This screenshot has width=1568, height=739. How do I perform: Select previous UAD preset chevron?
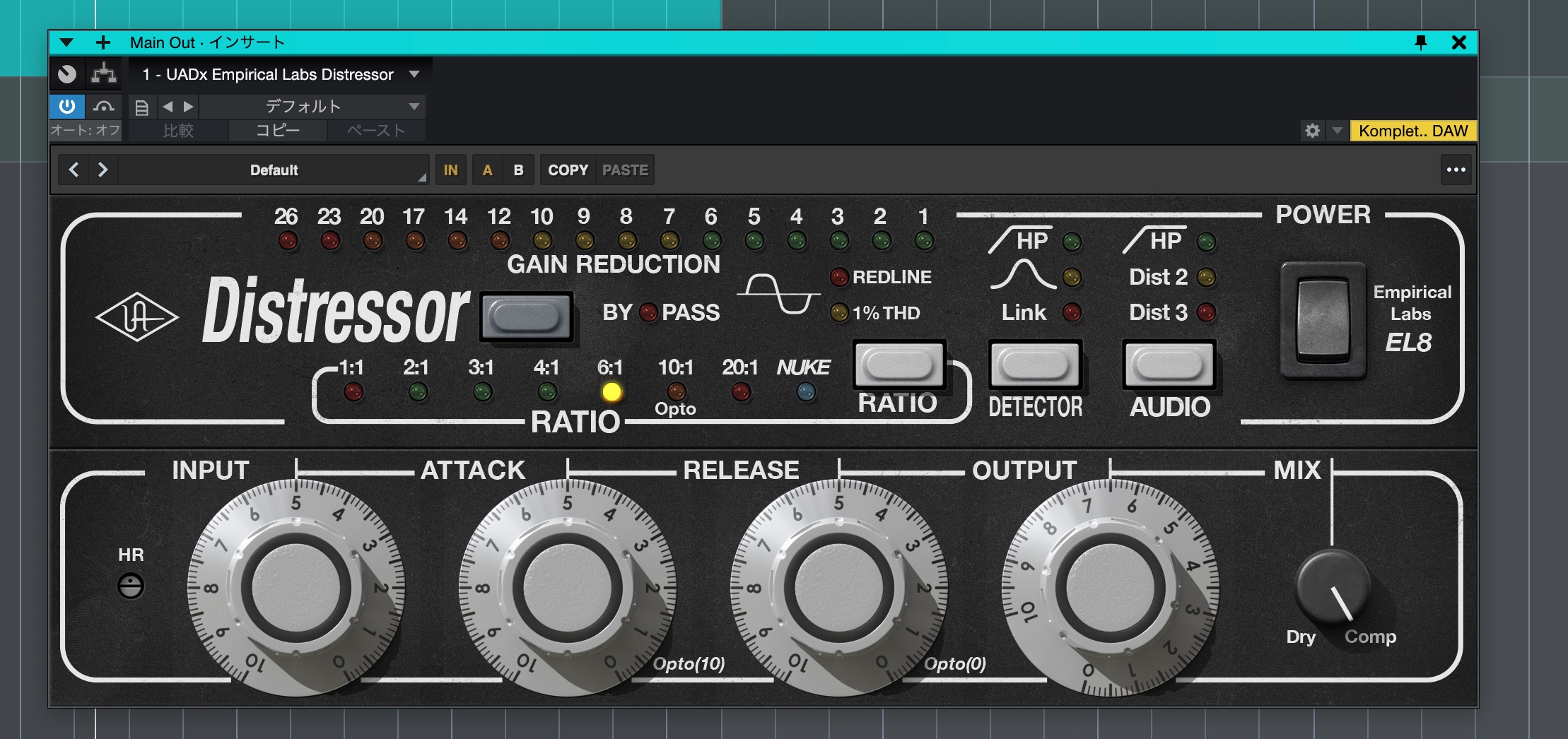pyautogui.click(x=74, y=170)
